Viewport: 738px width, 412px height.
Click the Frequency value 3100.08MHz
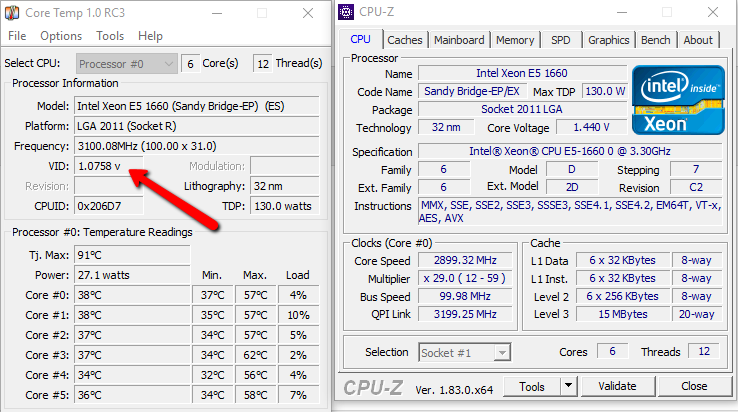(x=197, y=146)
